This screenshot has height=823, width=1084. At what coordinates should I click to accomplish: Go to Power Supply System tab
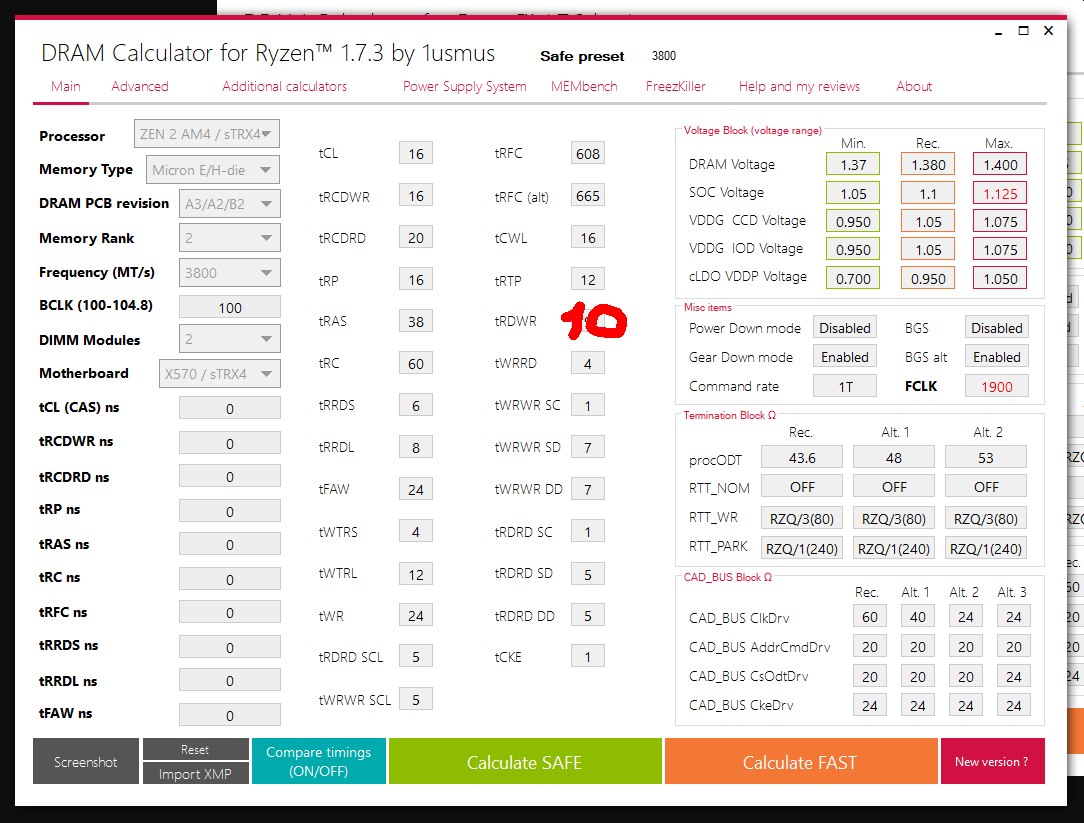[x=465, y=86]
